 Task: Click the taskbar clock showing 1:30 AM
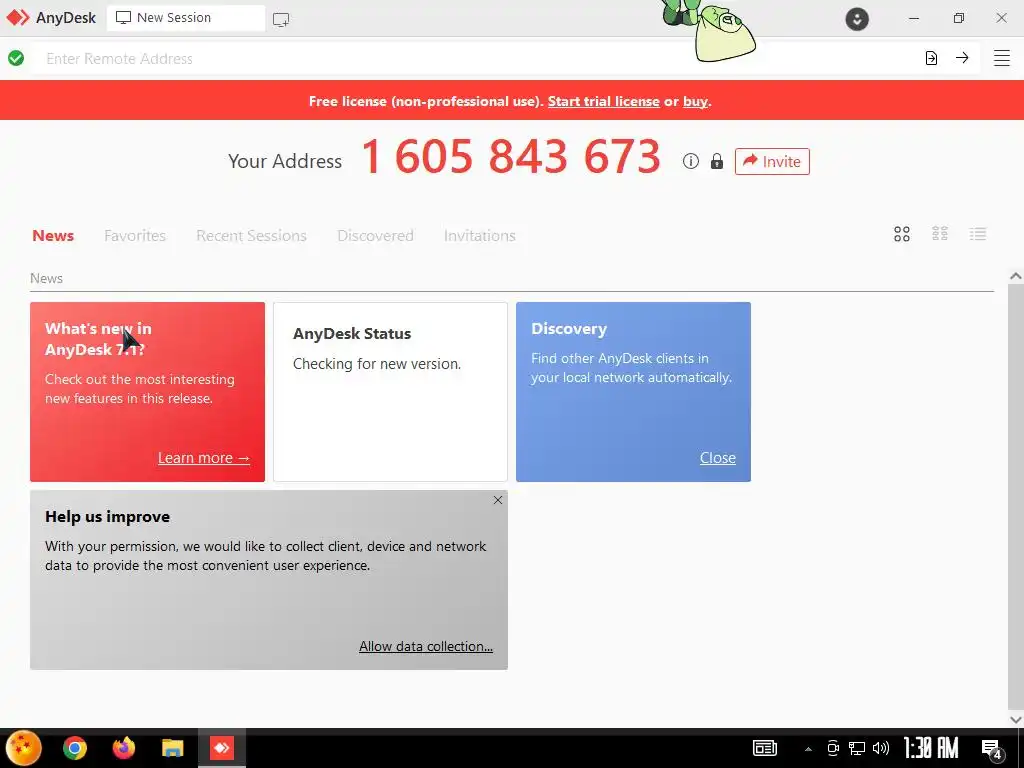pyautogui.click(x=931, y=748)
